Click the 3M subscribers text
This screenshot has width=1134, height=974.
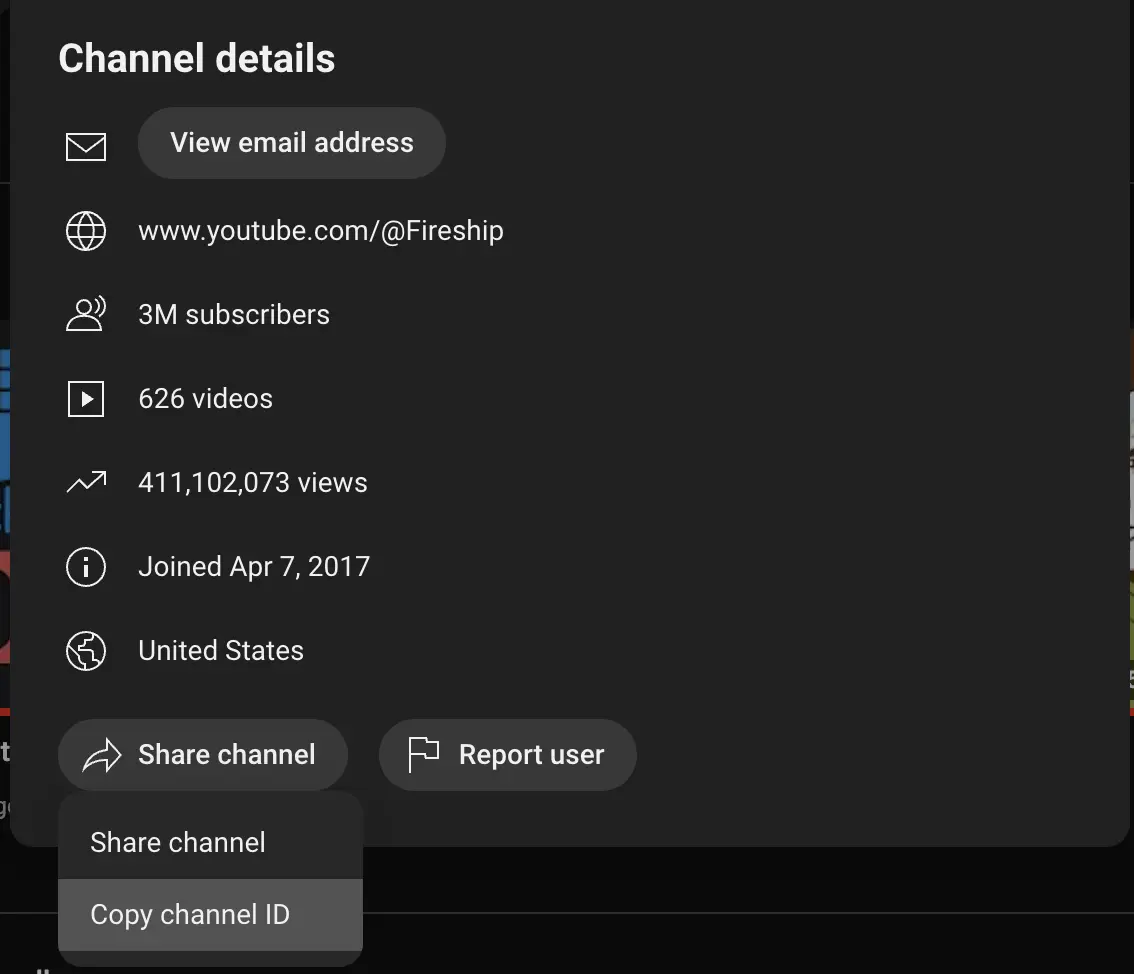pyautogui.click(x=234, y=315)
